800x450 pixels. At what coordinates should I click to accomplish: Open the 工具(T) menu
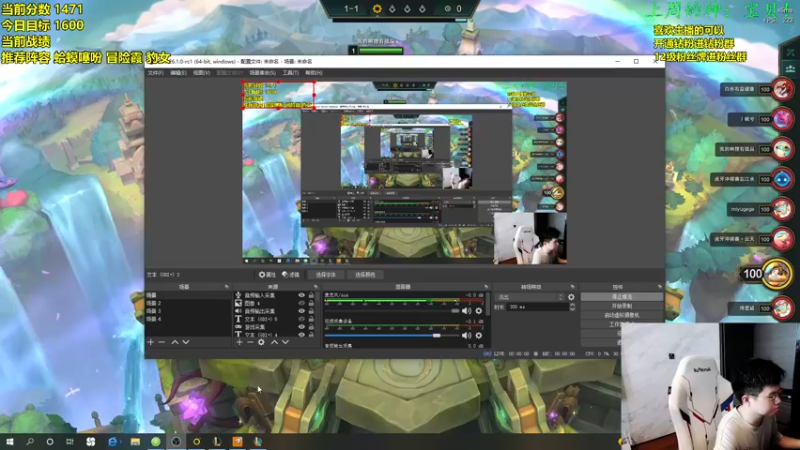(x=290, y=73)
